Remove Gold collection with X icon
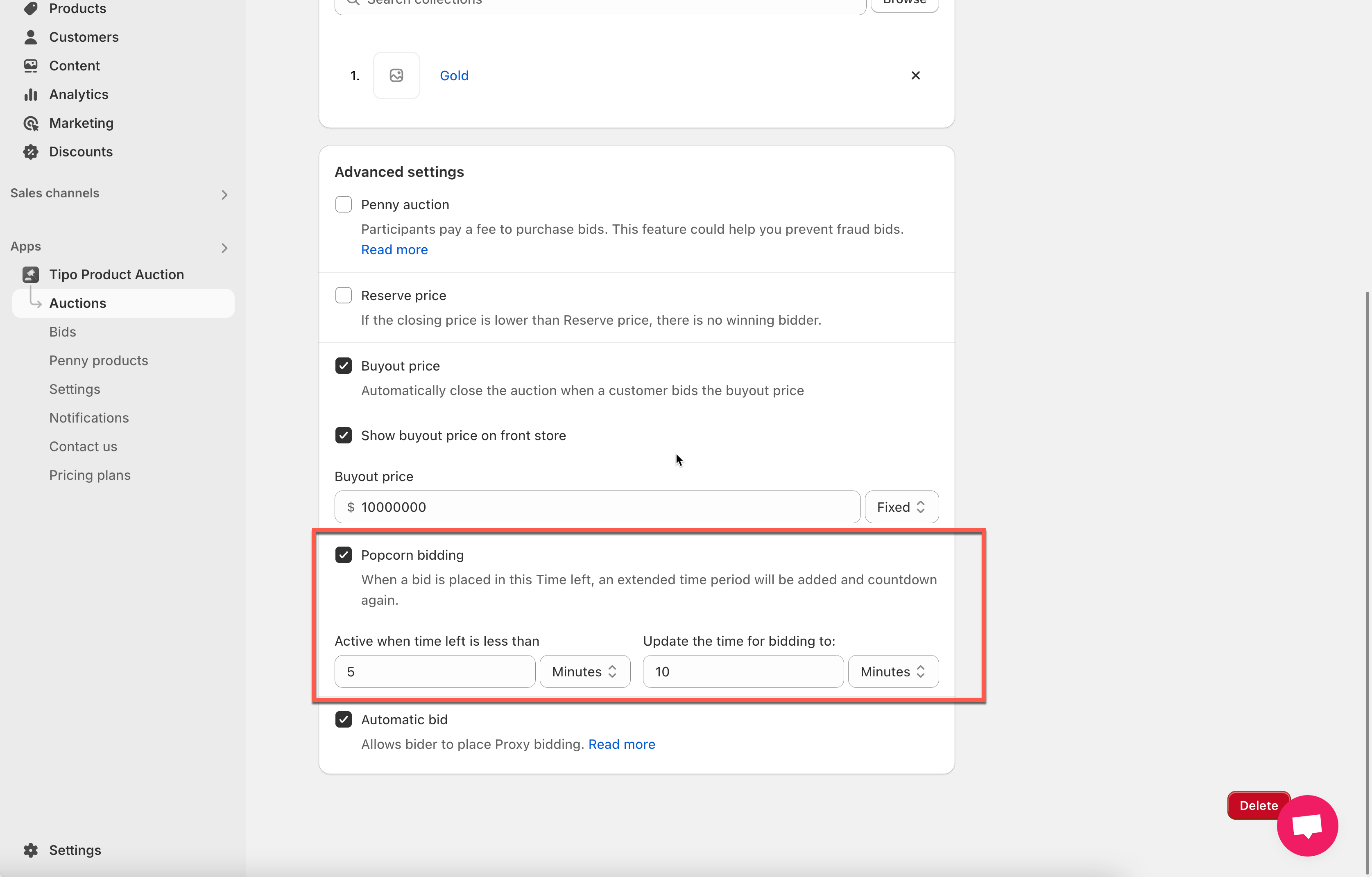This screenshot has height=877, width=1372. click(x=916, y=76)
